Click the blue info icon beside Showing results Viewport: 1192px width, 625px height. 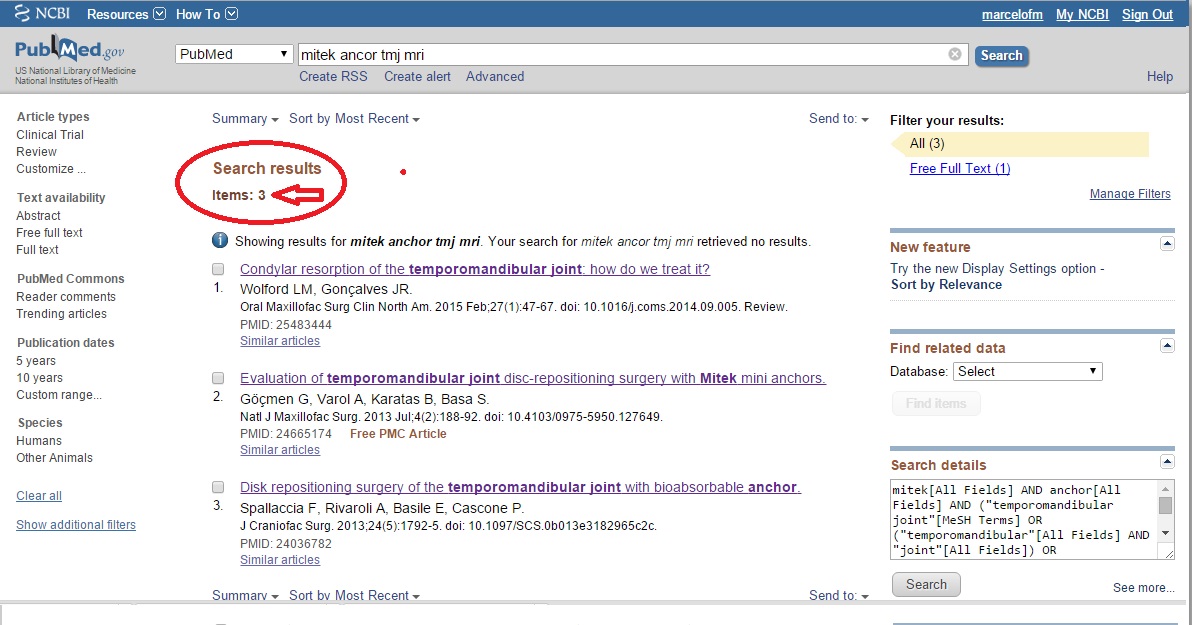[x=220, y=240]
